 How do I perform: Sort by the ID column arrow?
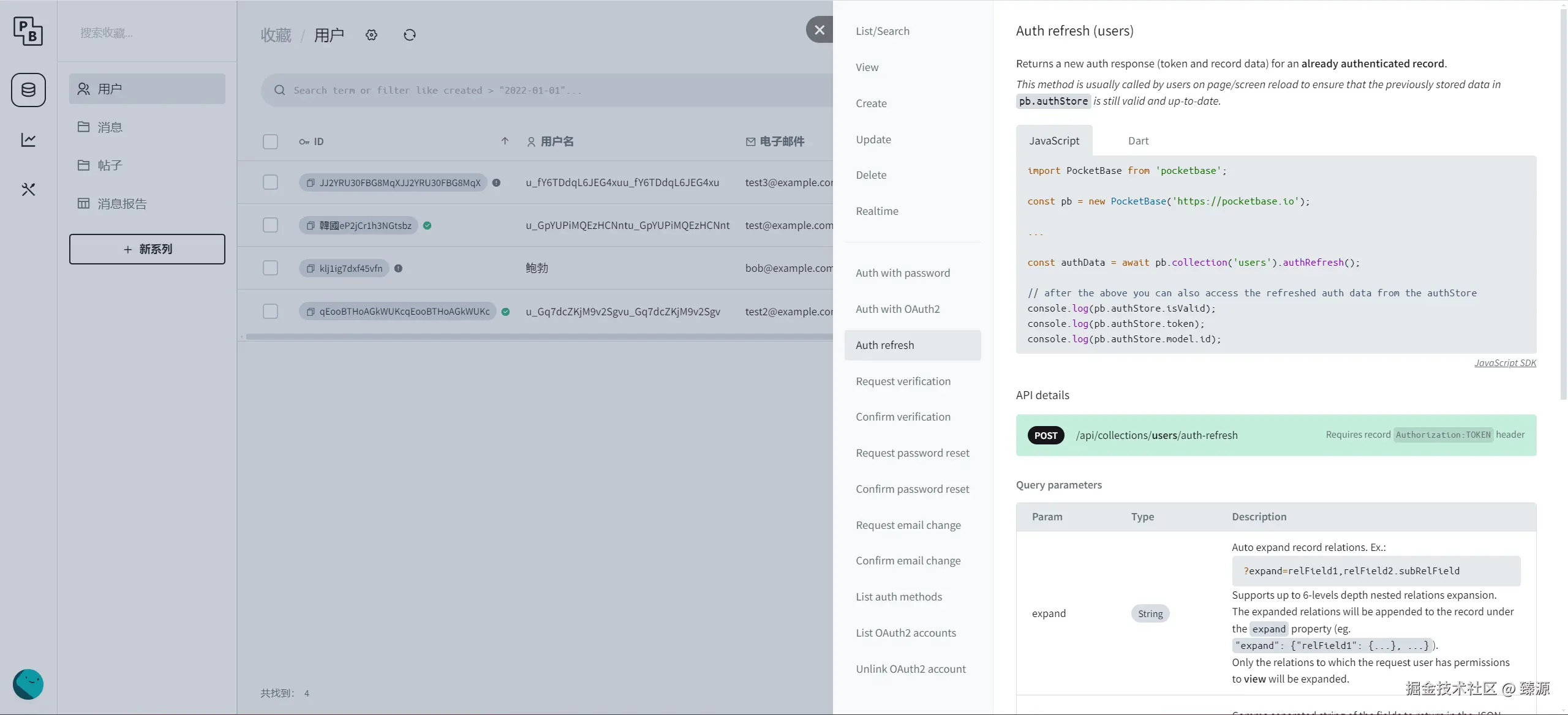505,141
